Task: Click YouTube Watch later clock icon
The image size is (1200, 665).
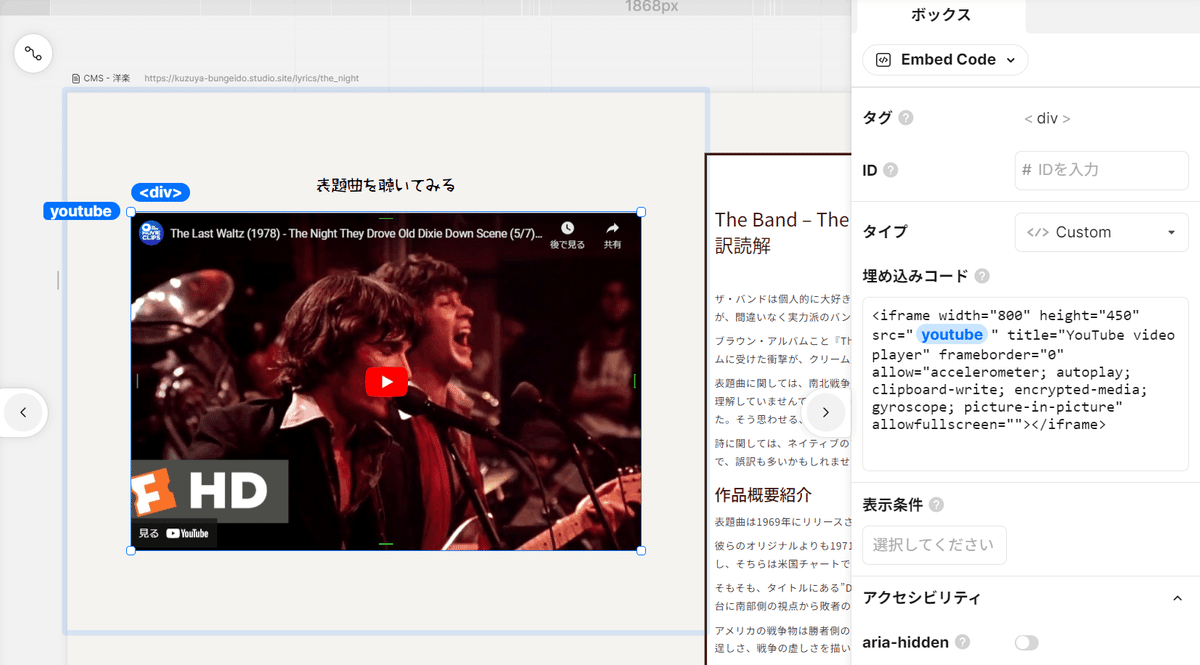Action: [567, 228]
